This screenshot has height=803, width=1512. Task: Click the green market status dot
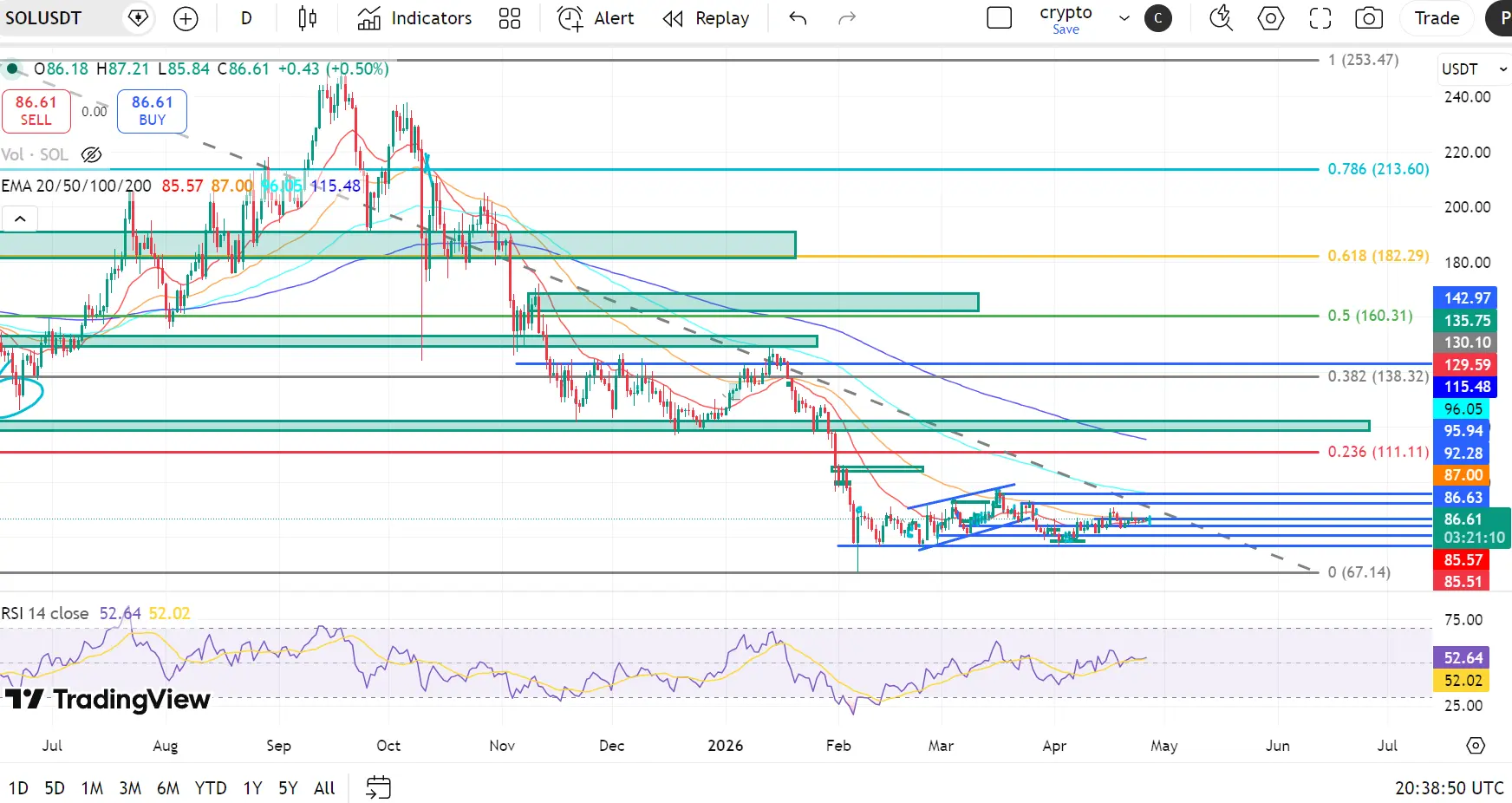[12, 69]
